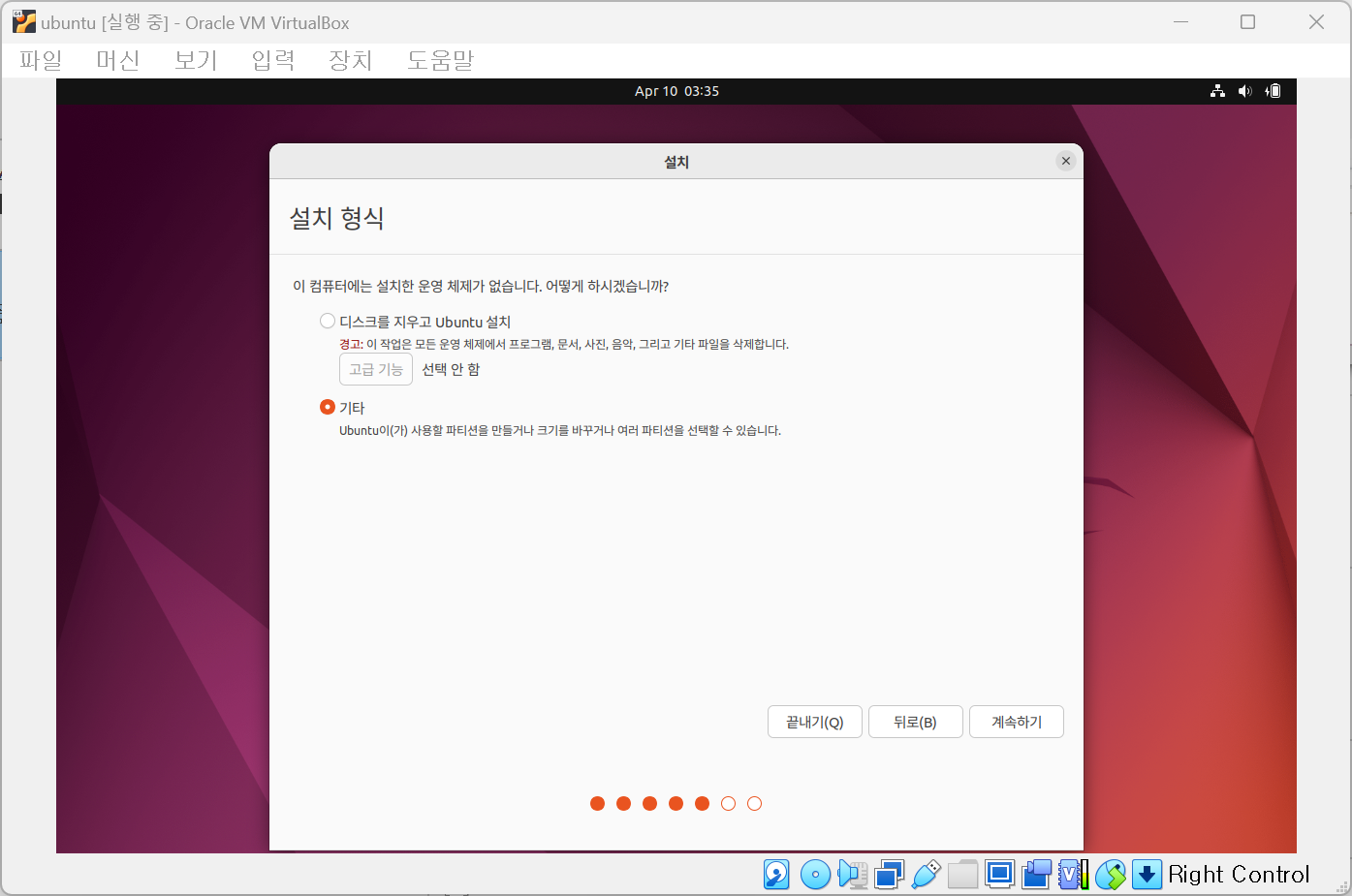This screenshot has width=1352, height=896.
Task: Click the video recording status icon
Action: 1036,875
